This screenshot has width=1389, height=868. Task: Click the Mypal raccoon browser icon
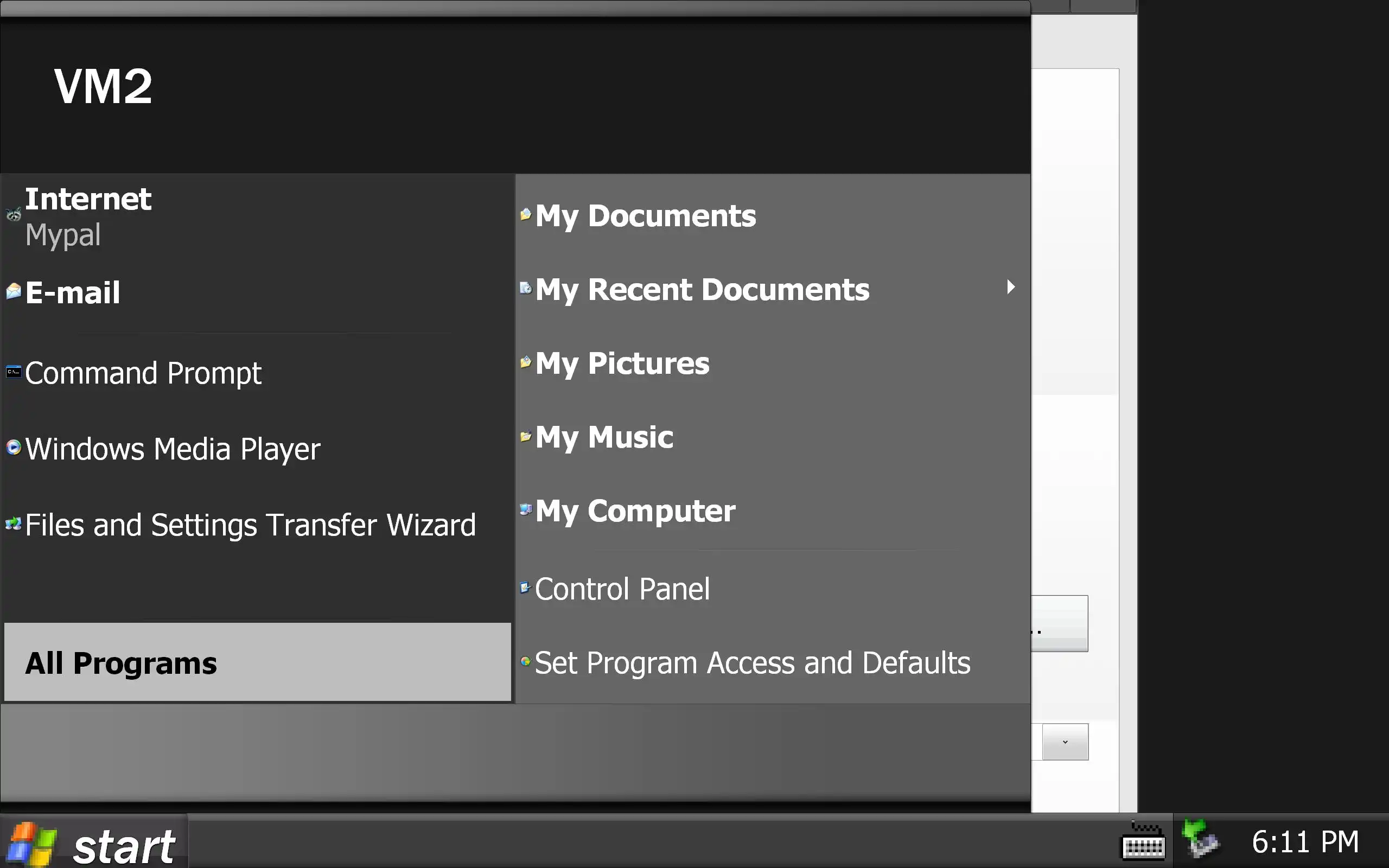click(x=13, y=215)
